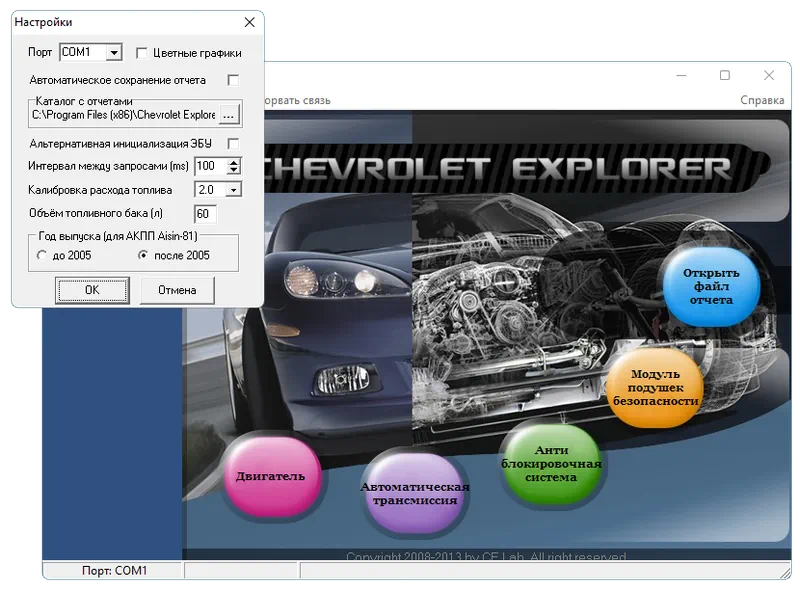Click the Интервал между запросами input field
Viewport: 800px width, 591px height.
(x=211, y=166)
